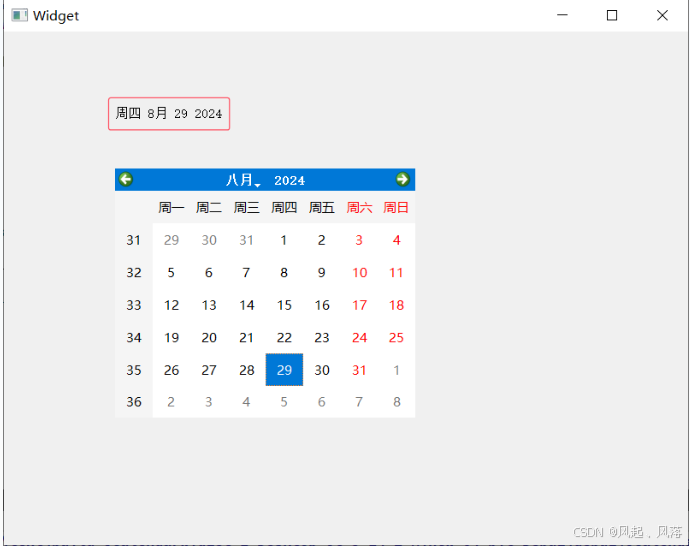This screenshot has height=546, width=690.
Task: Select date 21 in week 34
Action: point(246,337)
